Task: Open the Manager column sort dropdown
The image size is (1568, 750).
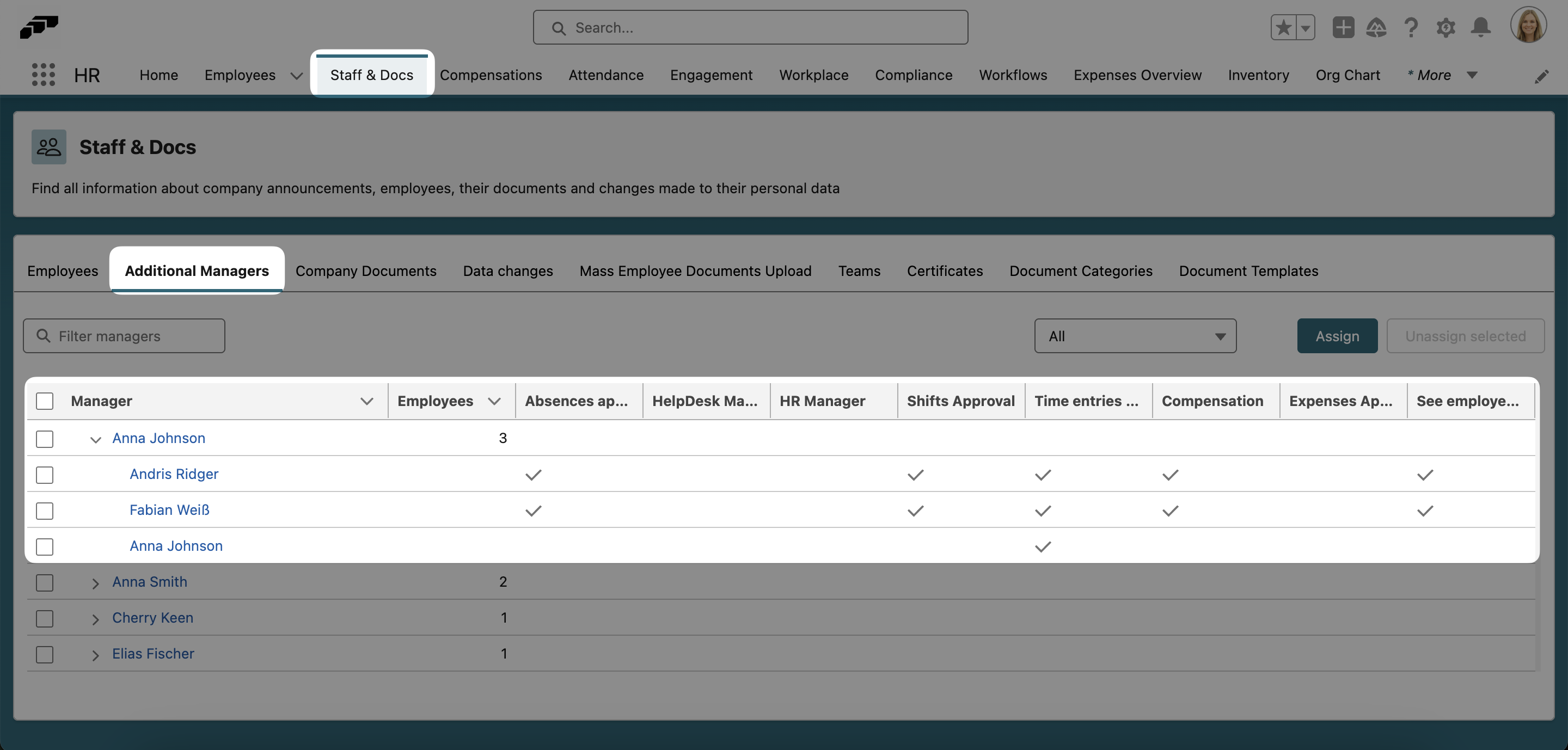Action: tap(366, 402)
